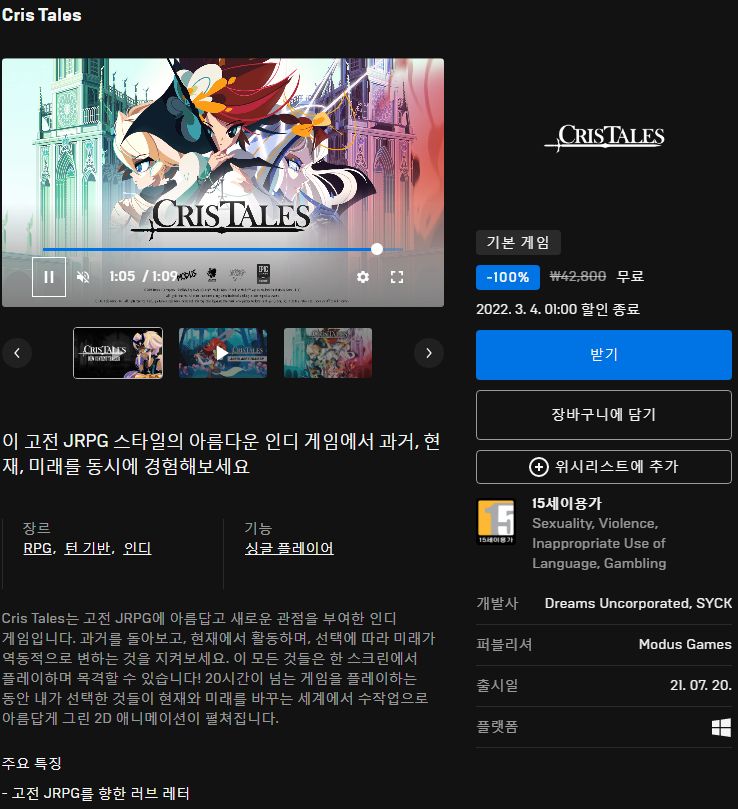
Task: Open the 싱글 플레이어 feature link
Action: click(289, 548)
